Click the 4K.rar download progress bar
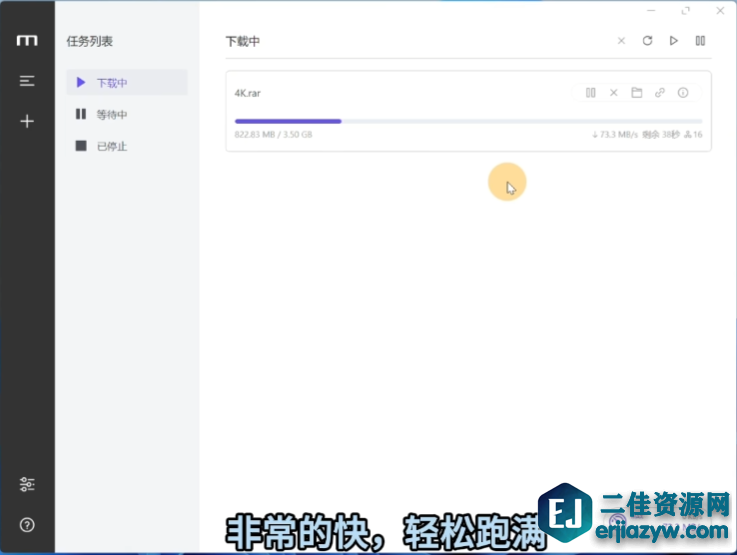The width and height of the screenshot is (737, 555). 468,121
